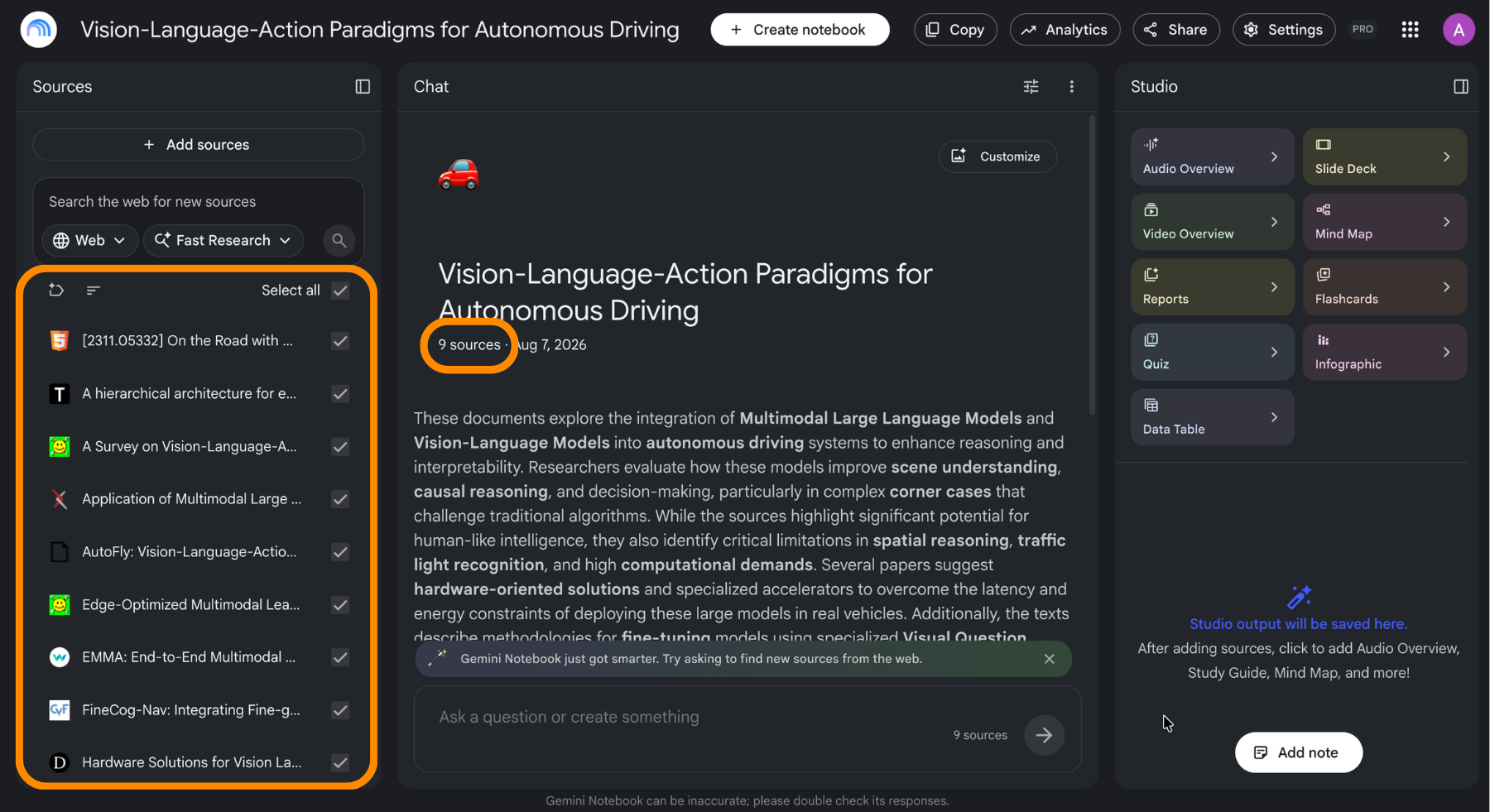This screenshot has width=1490, height=812.
Task: Open the account avatar with letter A
Action: point(1459,30)
